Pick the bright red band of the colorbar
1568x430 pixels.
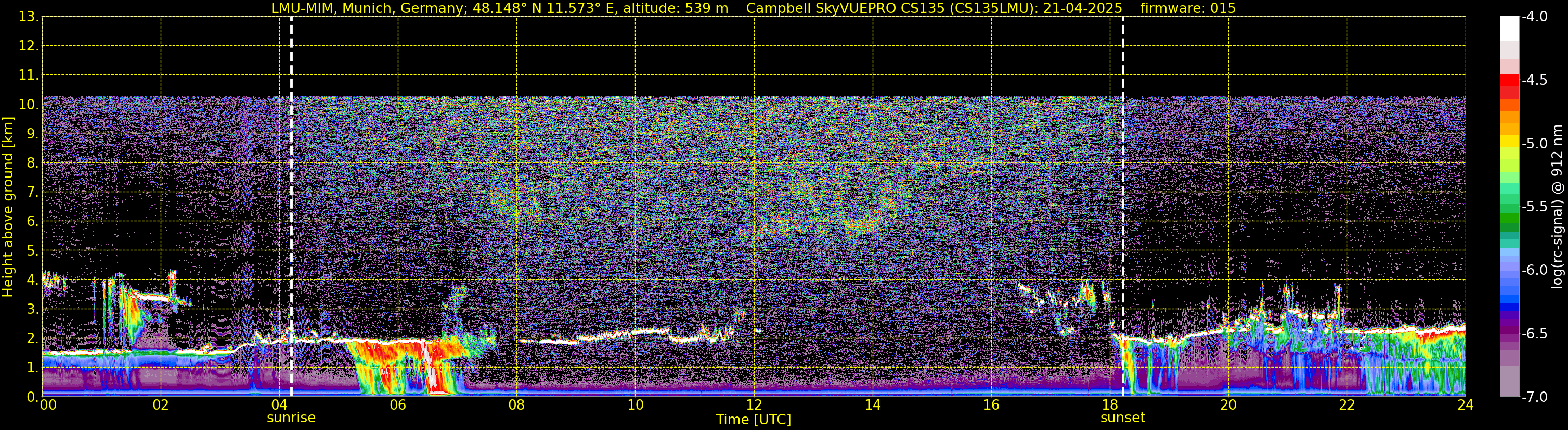1510,80
